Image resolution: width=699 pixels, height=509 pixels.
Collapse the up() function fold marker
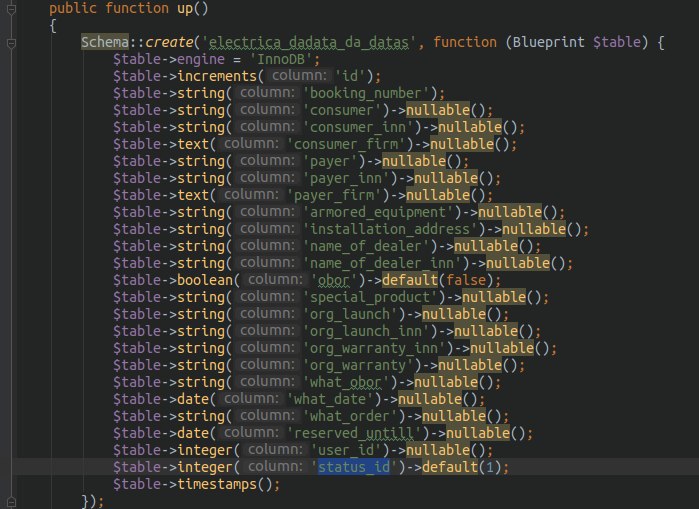11,9
